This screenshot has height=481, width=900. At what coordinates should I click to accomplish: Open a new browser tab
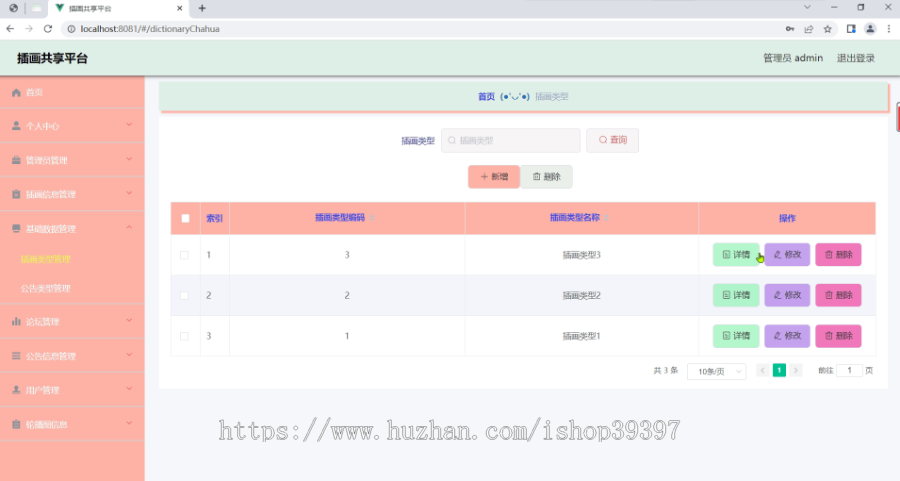pos(202,8)
